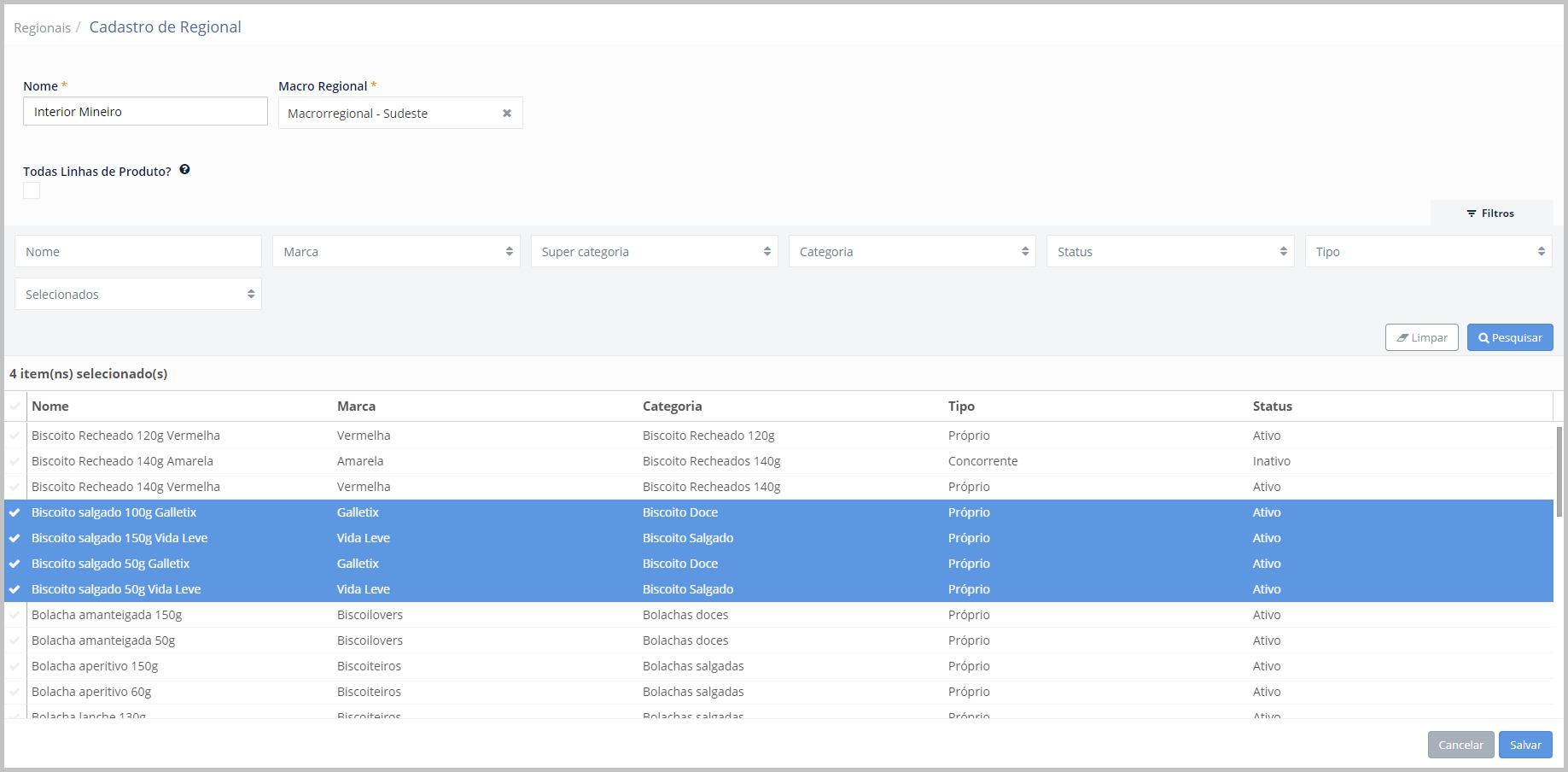This screenshot has width=1568, height=772.
Task: Click the Limpar eraser button
Action: click(x=1421, y=337)
